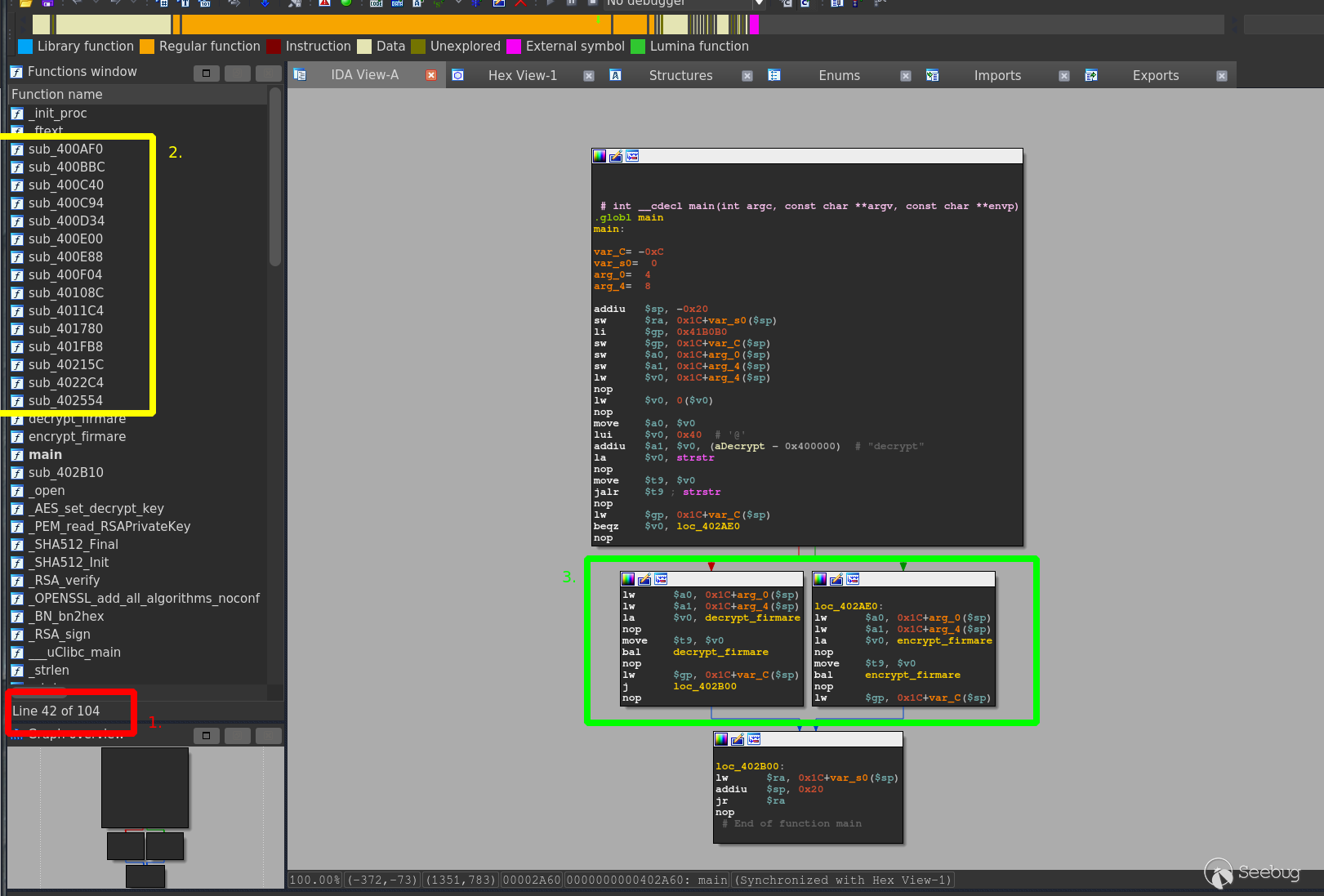Open the Structures tab
The image size is (1324, 896).
(680, 75)
